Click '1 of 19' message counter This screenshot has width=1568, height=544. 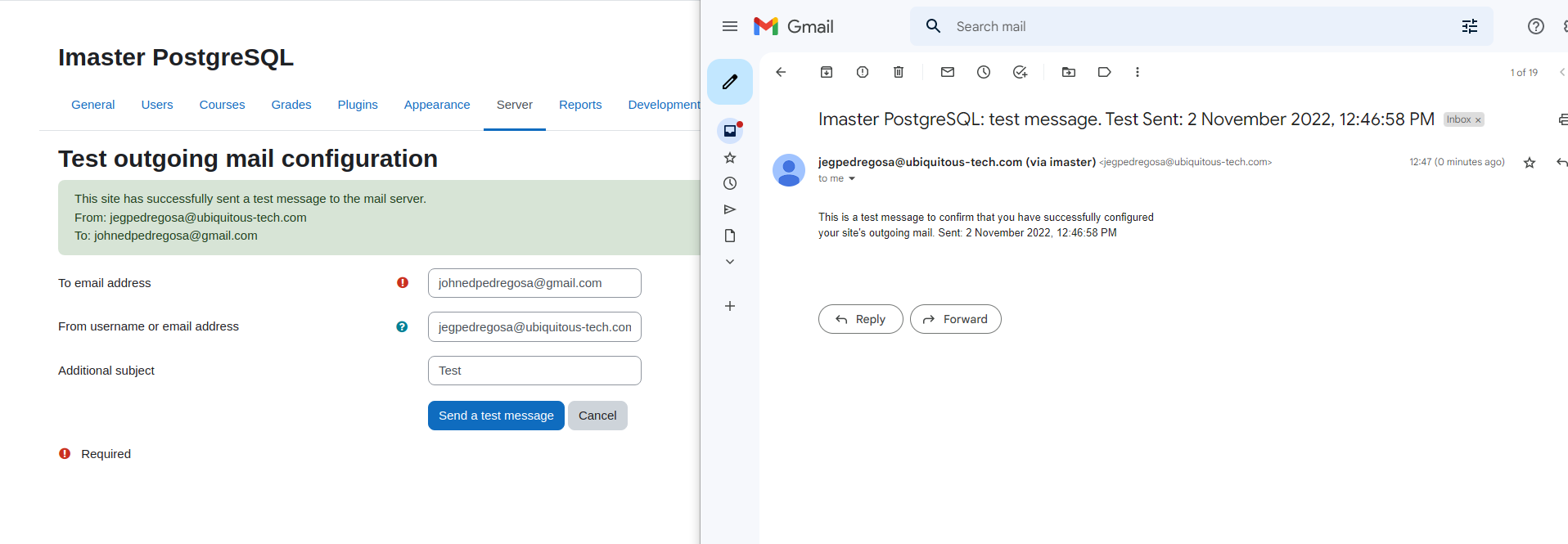pos(1524,73)
